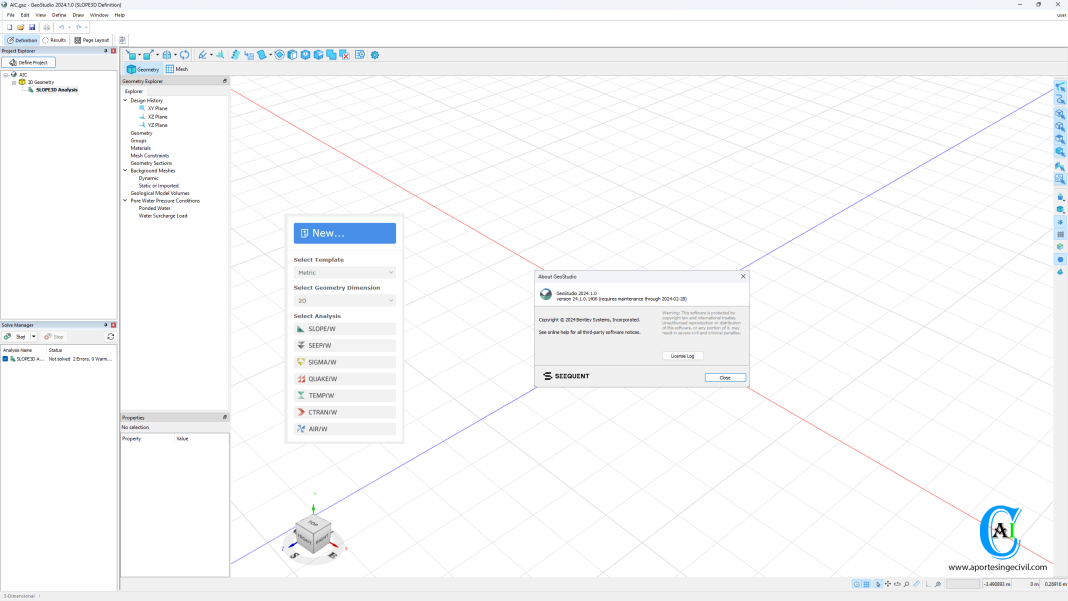The image size is (1068, 601).
Task: Choose SLOPE/W in the New analysis dialog
Action: point(344,327)
